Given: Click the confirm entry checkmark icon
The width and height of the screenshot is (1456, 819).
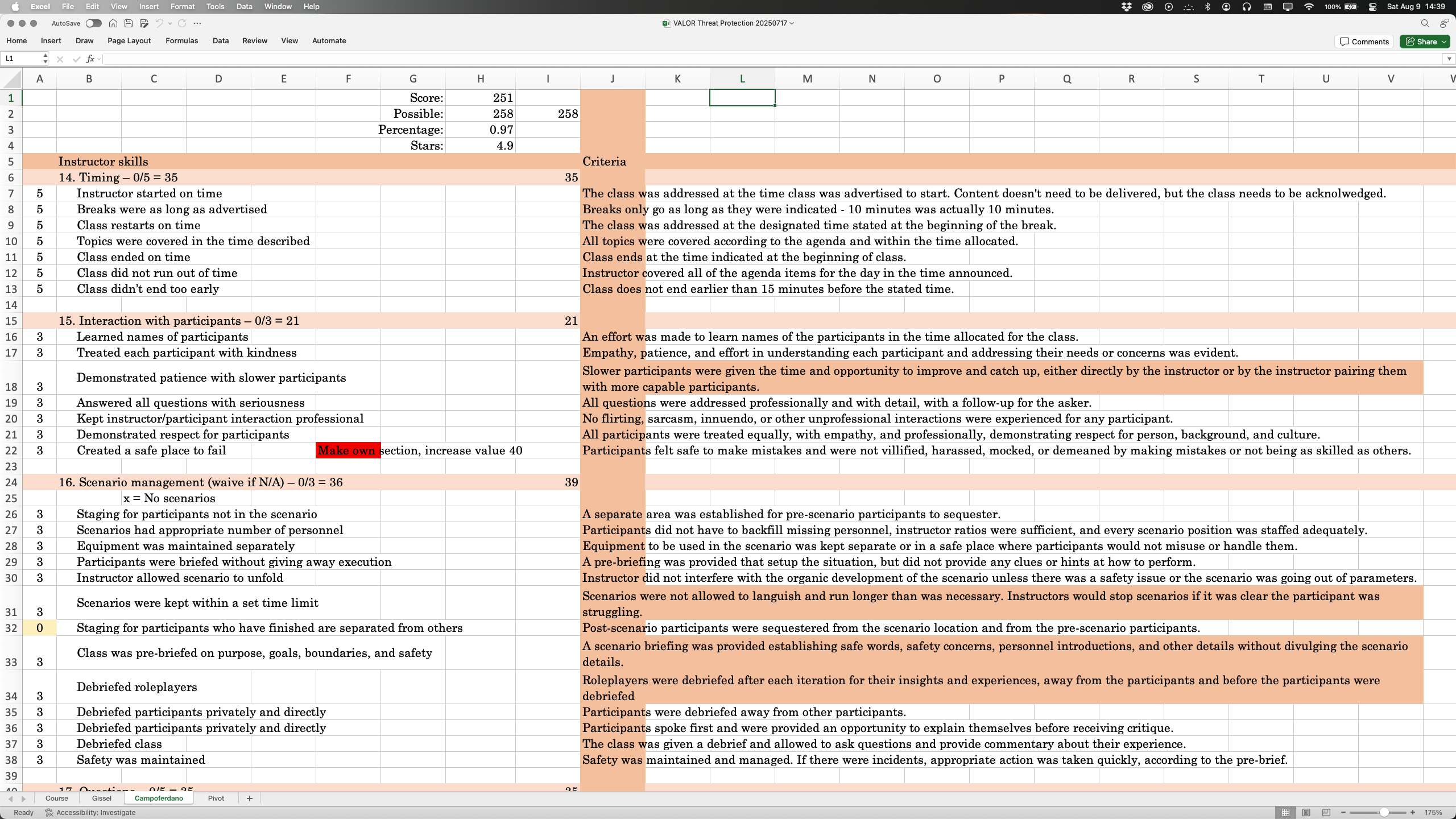Looking at the screenshot, I should point(76,59).
